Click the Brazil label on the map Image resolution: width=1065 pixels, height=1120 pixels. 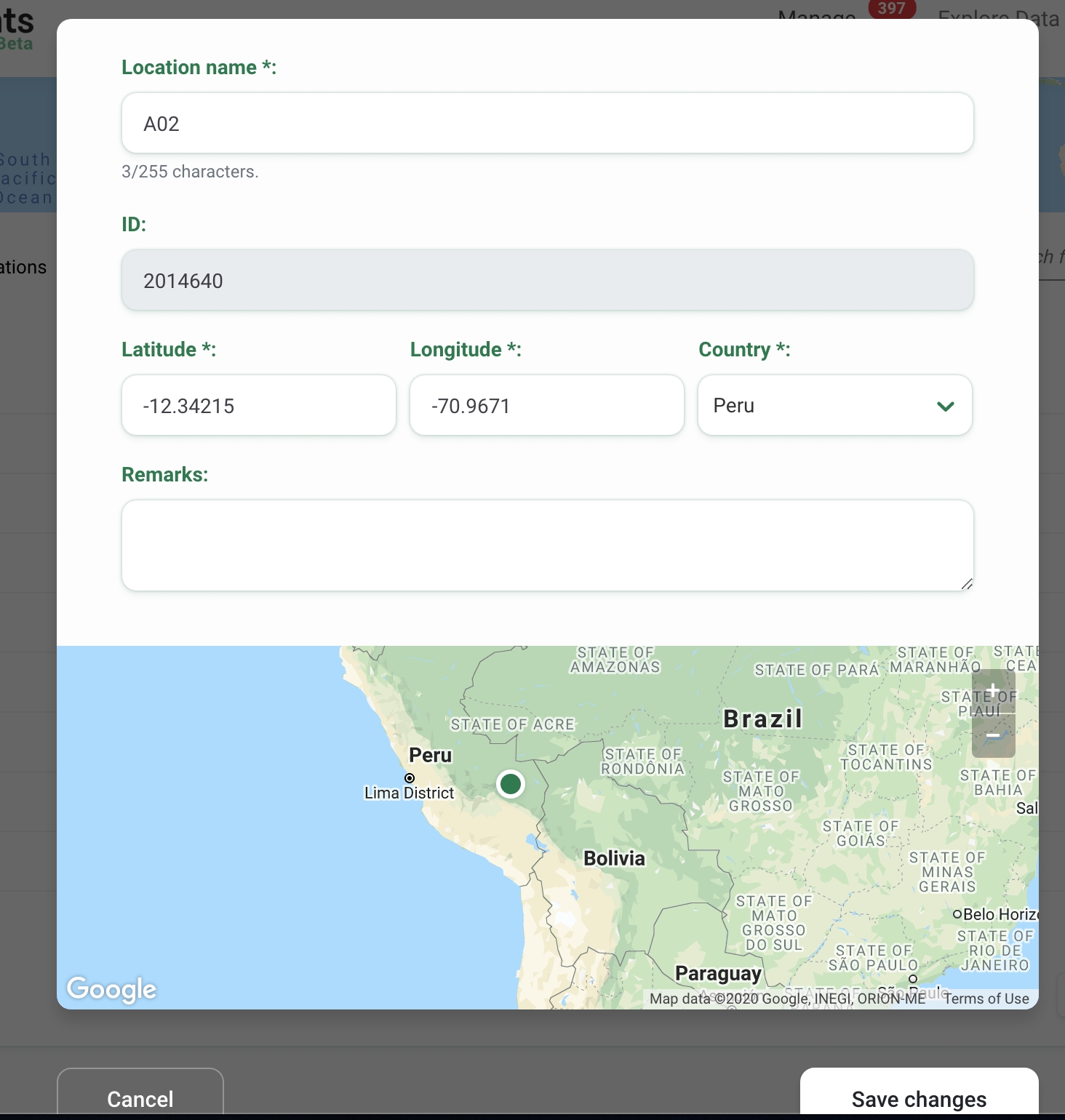763,719
